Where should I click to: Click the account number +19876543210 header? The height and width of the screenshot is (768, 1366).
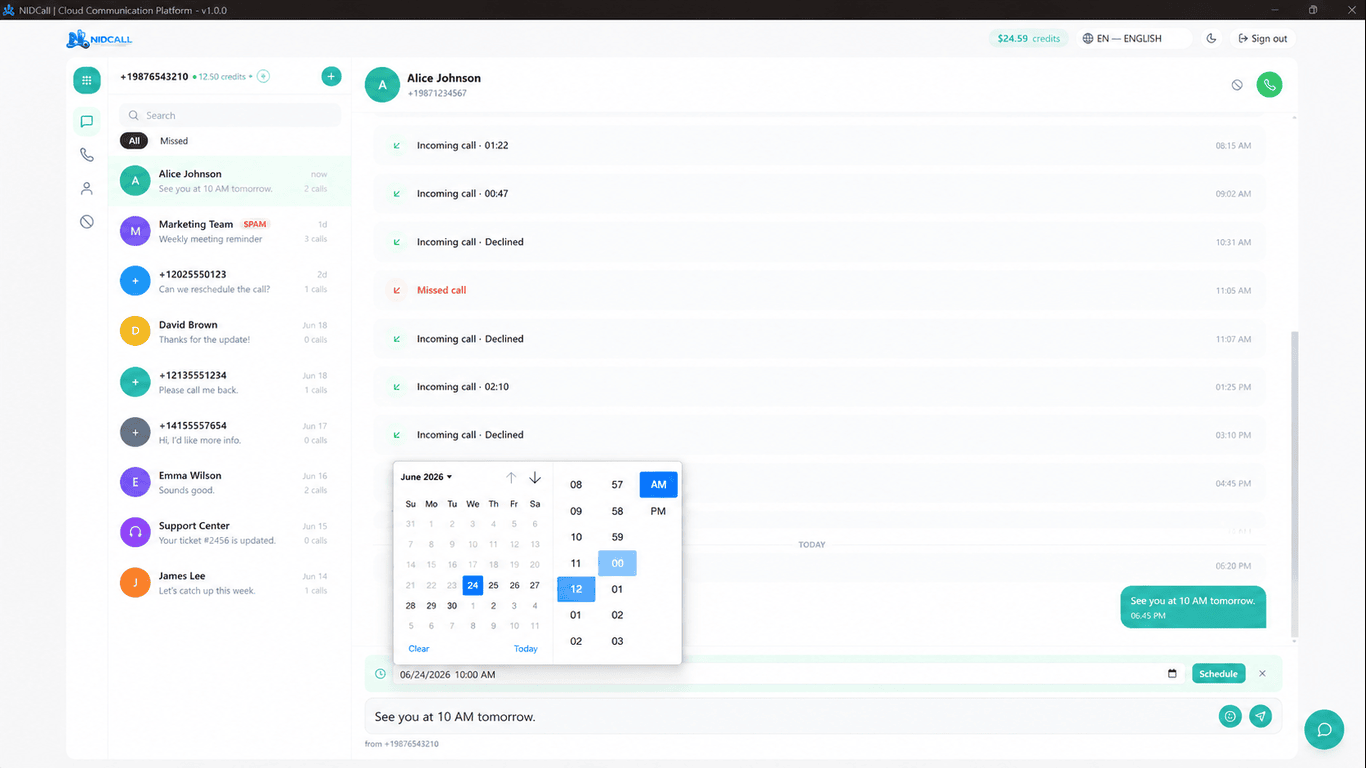(x=154, y=77)
